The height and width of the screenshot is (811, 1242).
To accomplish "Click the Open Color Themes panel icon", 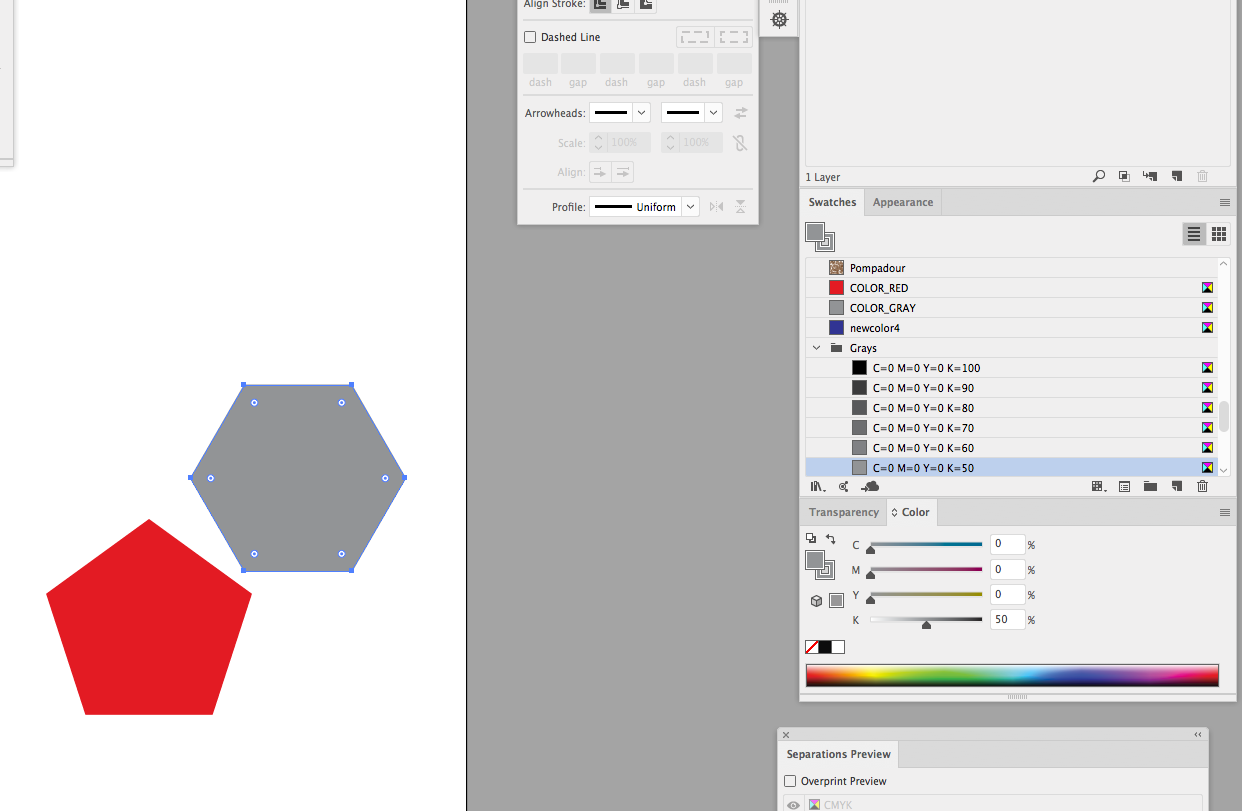I will coord(844,486).
